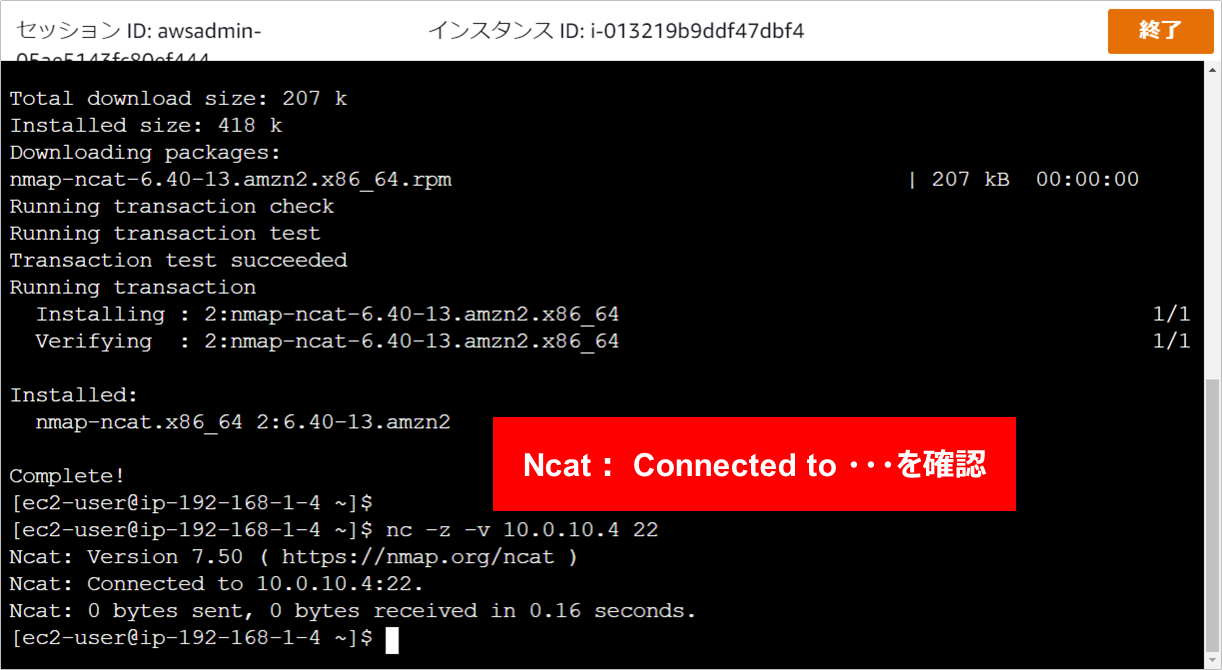Click the red Ncat Connected annotation box
Viewport: 1222px width, 670px height.
pyautogui.click(x=754, y=464)
